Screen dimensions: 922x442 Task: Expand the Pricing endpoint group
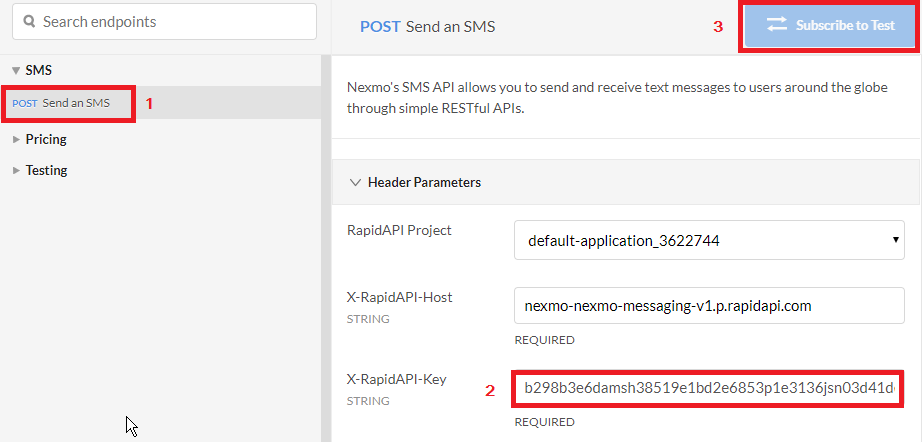[x=16, y=140]
